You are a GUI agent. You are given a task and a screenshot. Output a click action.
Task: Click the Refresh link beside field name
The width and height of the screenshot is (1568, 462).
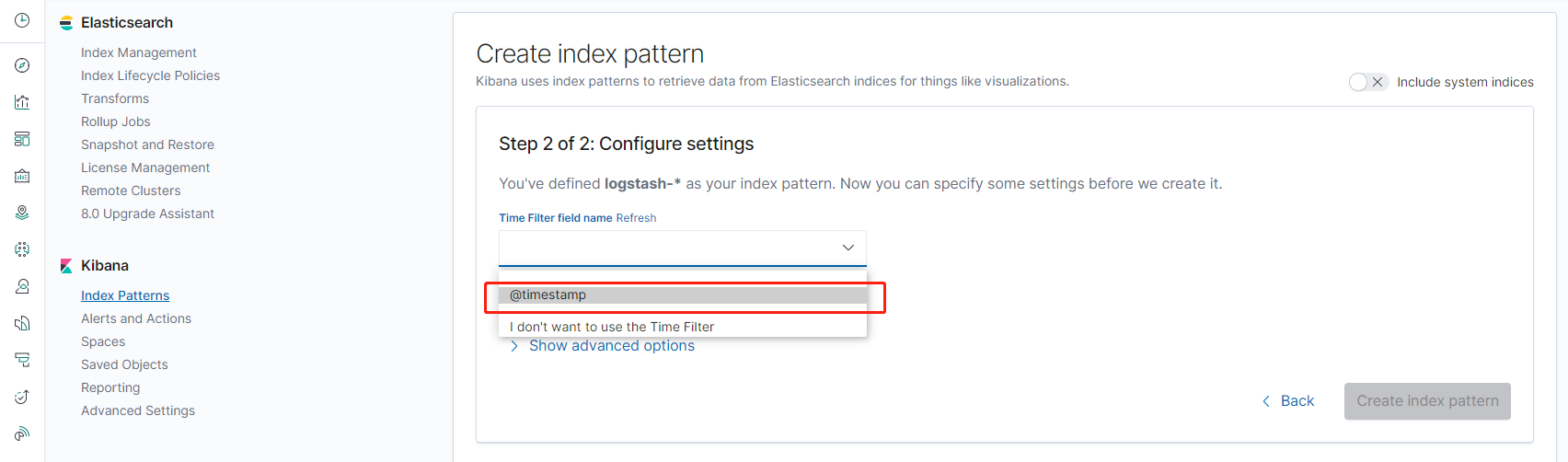(x=636, y=218)
